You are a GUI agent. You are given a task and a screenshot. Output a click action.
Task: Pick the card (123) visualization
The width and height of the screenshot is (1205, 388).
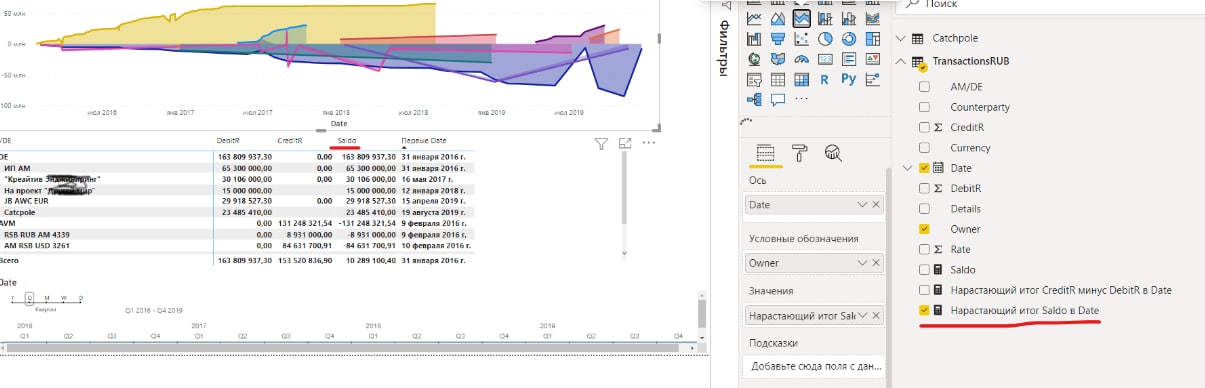(x=825, y=59)
